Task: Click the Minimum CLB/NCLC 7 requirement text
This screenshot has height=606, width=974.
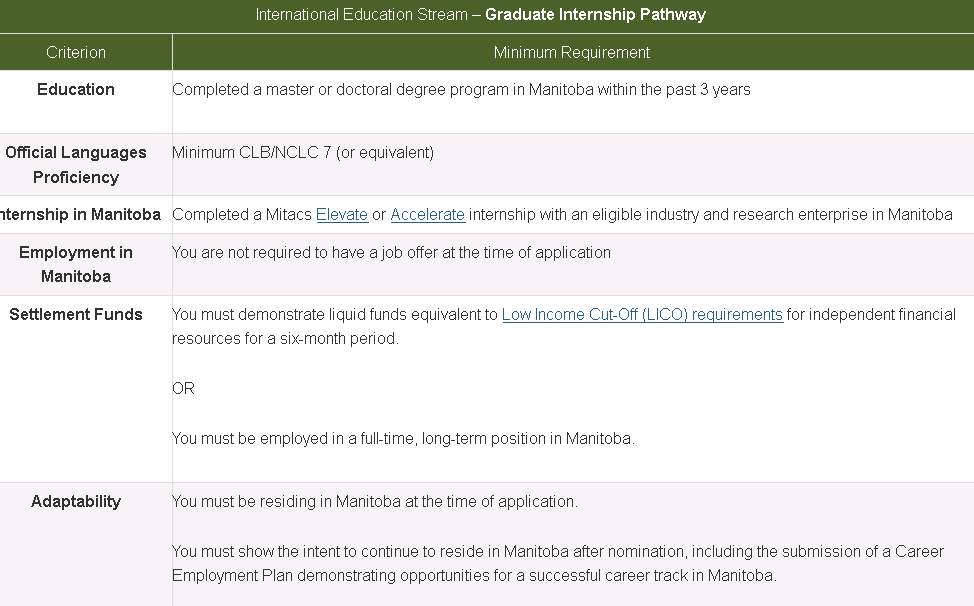Action: [303, 153]
